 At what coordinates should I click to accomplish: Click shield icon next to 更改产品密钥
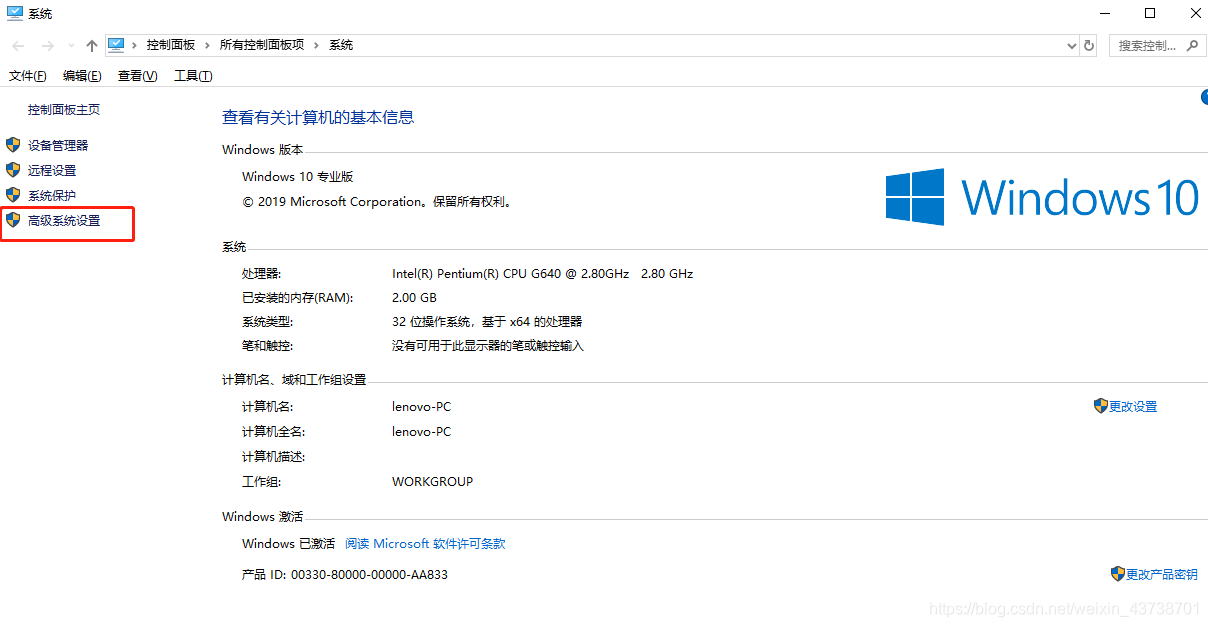[1118, 574]
